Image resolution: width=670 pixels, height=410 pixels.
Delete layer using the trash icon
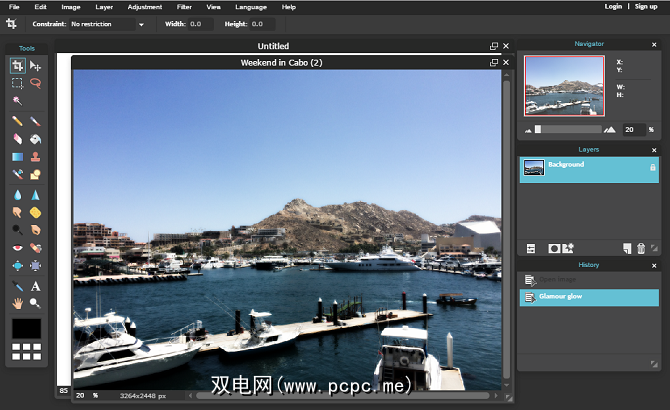641,247
